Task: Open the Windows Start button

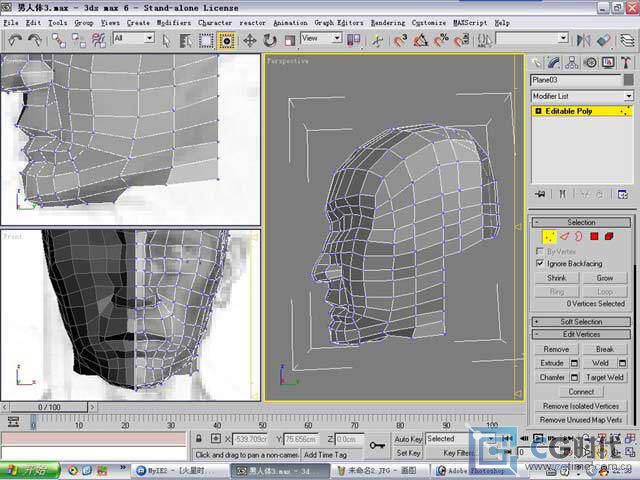Action: [x=29, y=471]
